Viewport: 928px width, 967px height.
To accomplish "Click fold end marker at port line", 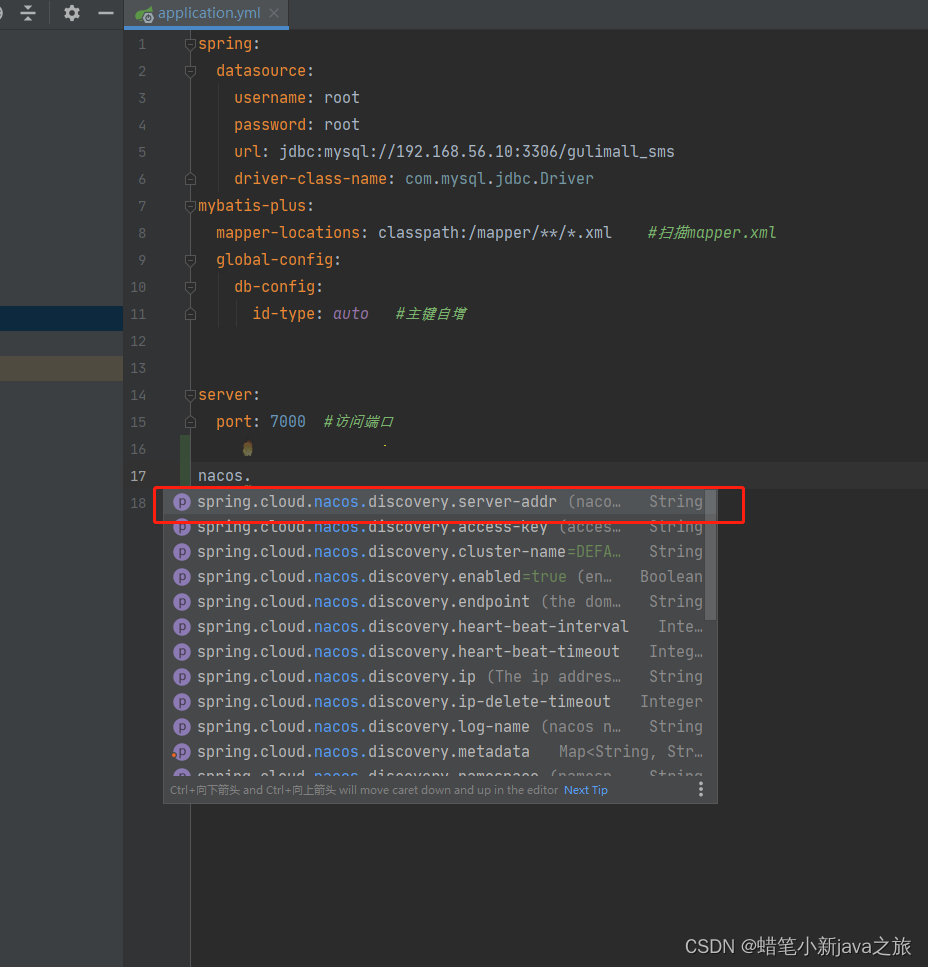I will [x=191, y=422].
